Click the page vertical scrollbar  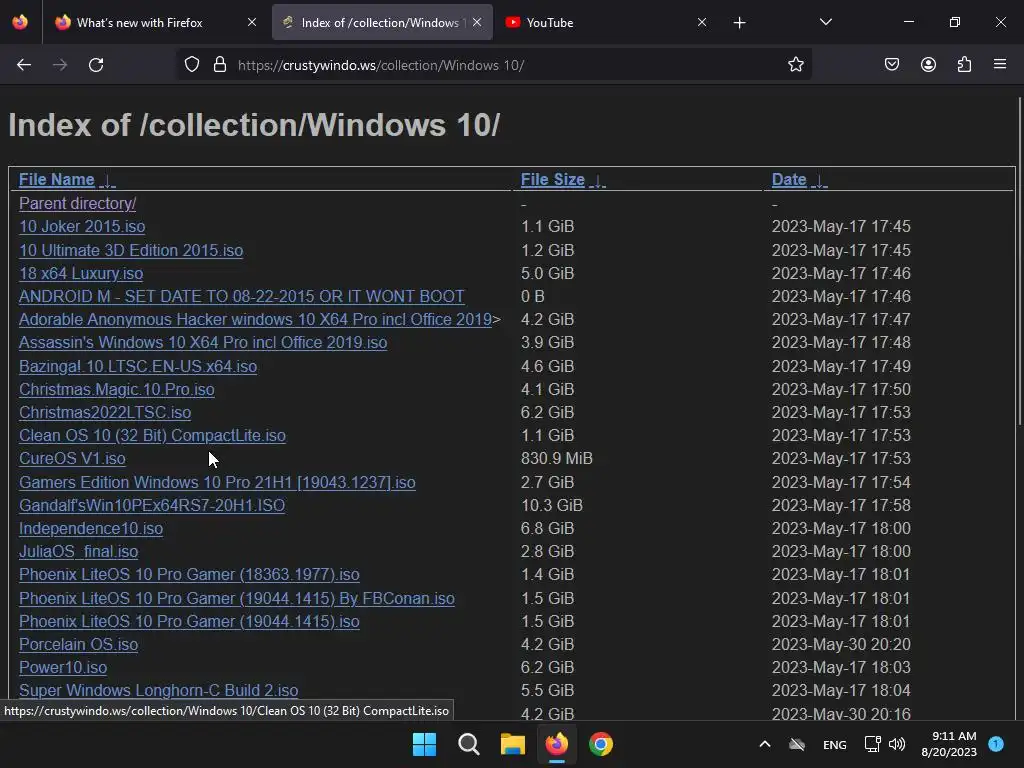[x=1019, y=261]
